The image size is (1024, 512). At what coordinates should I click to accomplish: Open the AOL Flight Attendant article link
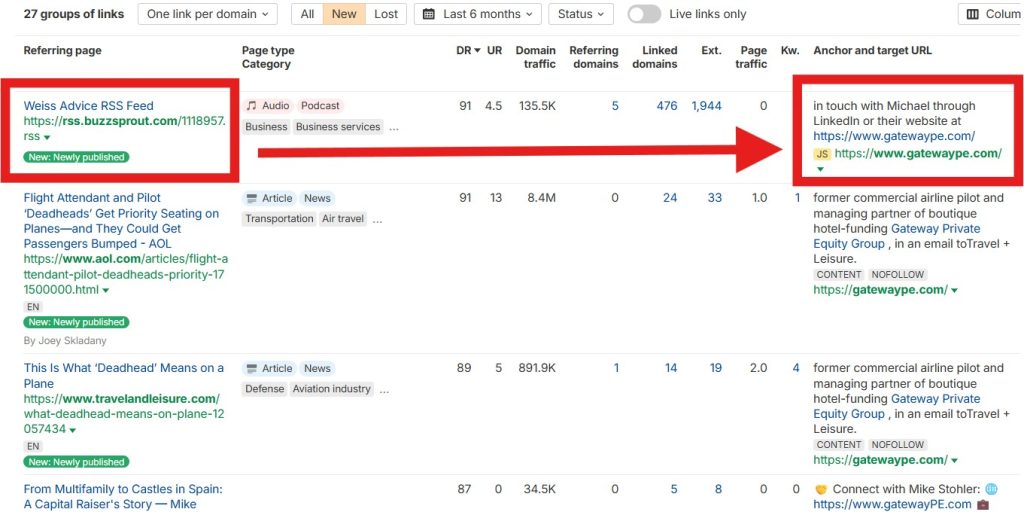click(121, 221)
